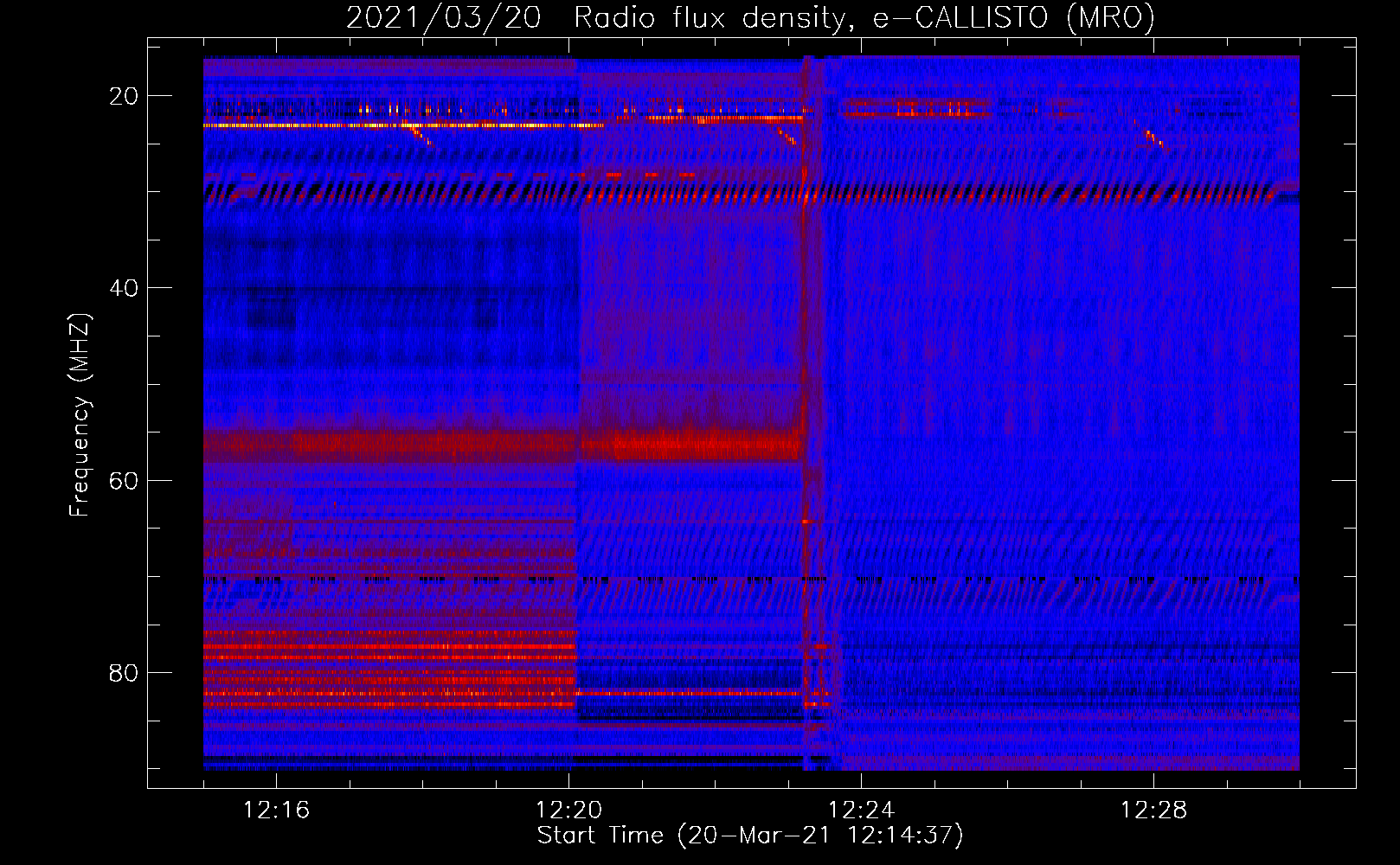Select the "Frequency (MHZ)" axis label
This screenshot has width=1400, height=865.
tap(80, 415)
